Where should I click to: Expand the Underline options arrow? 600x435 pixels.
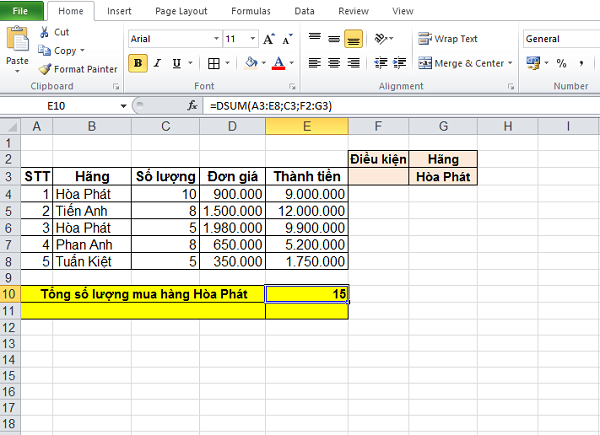click(x=190, y=63)
